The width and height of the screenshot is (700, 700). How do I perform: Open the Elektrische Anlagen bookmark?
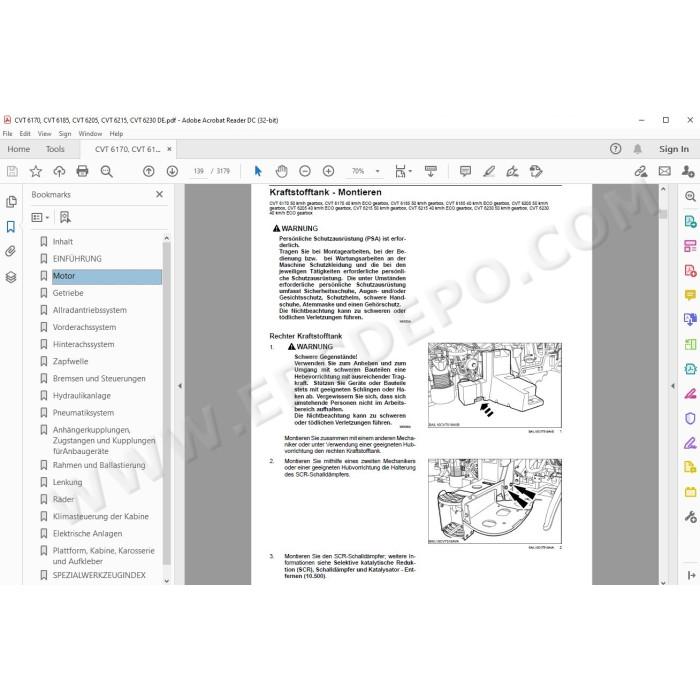[87, 533]
